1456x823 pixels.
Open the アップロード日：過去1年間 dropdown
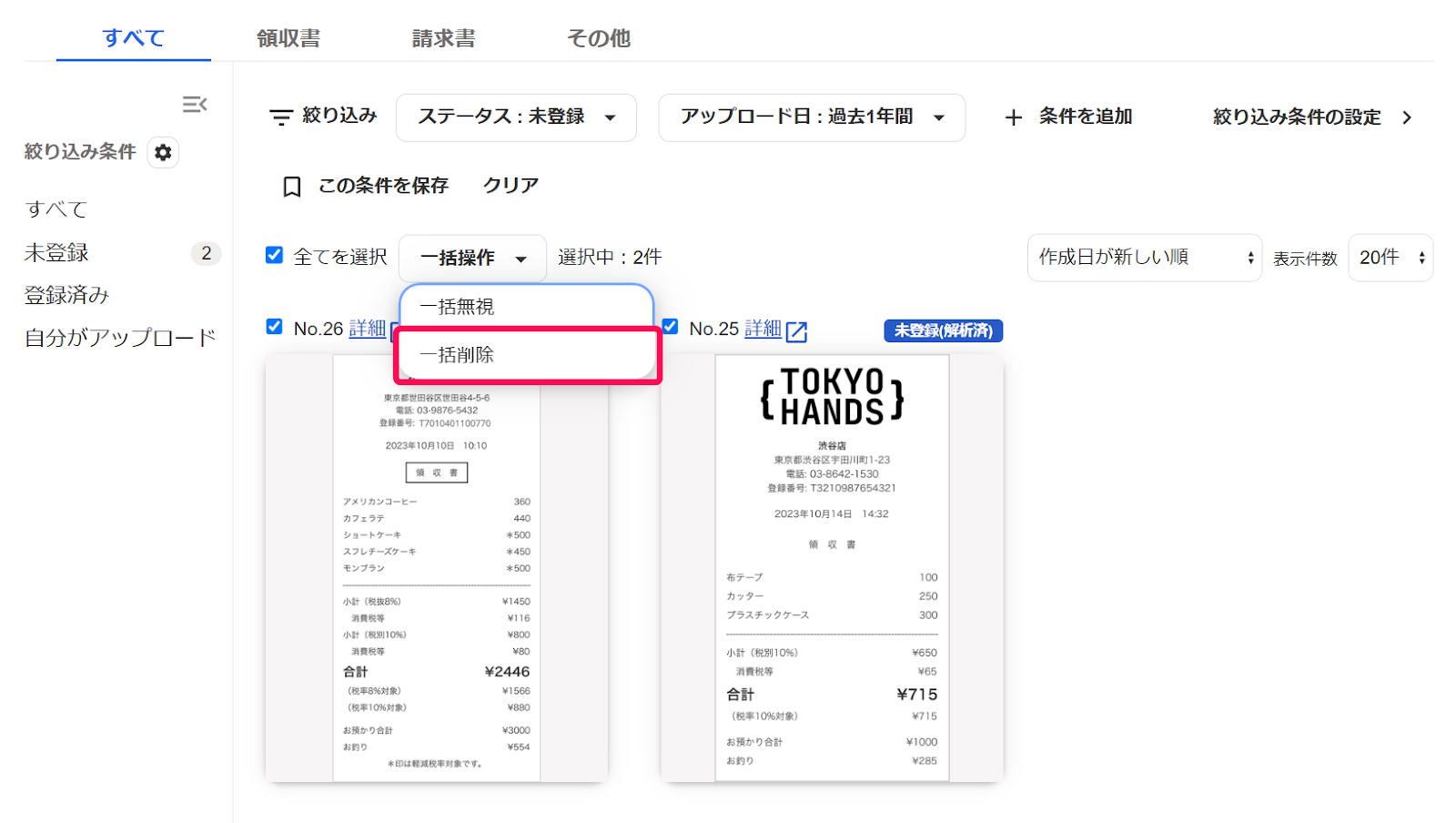pos(812,117)
